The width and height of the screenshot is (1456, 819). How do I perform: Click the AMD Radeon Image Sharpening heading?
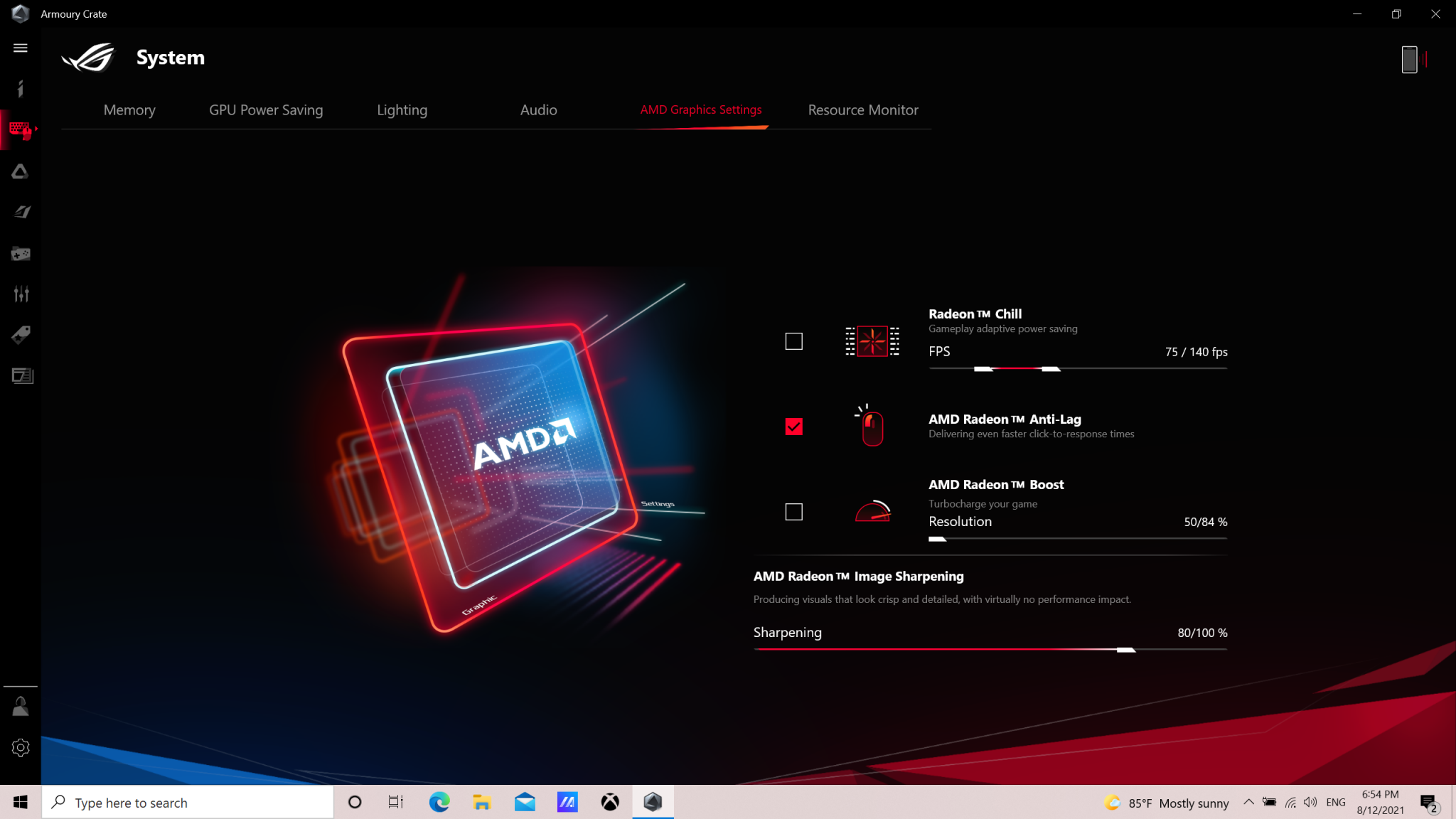(858, 576)
